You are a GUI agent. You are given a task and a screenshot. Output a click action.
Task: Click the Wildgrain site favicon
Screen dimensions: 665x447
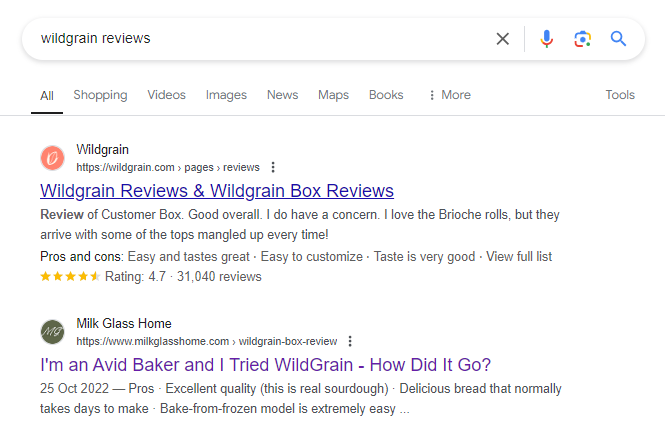tap(53, 158)
